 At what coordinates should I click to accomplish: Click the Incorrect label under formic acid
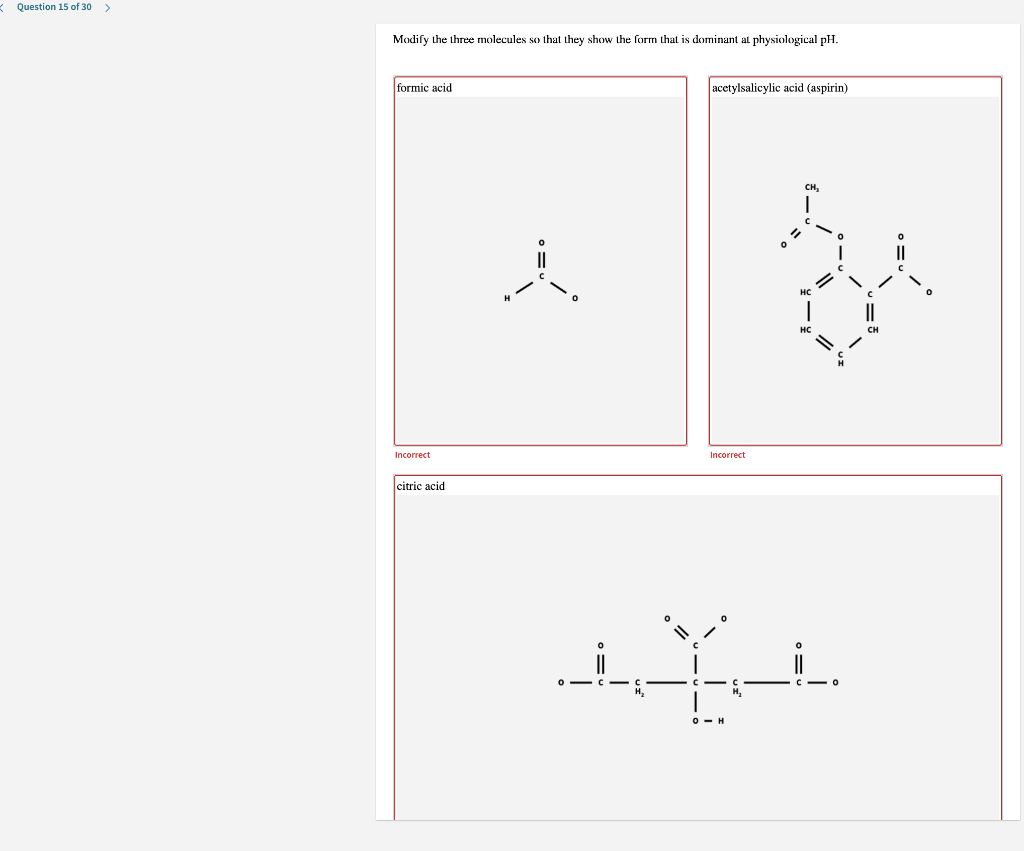412,455
